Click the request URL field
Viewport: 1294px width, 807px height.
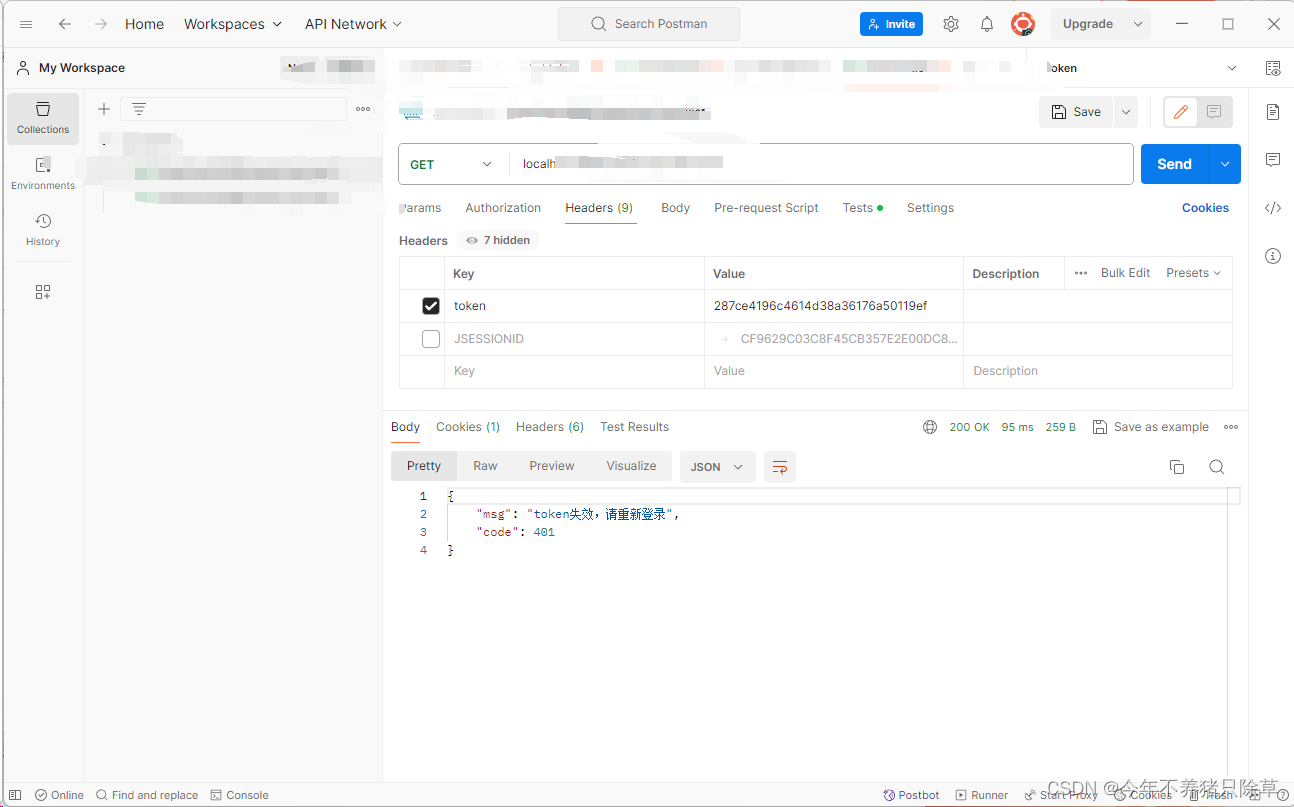point(821,164)
